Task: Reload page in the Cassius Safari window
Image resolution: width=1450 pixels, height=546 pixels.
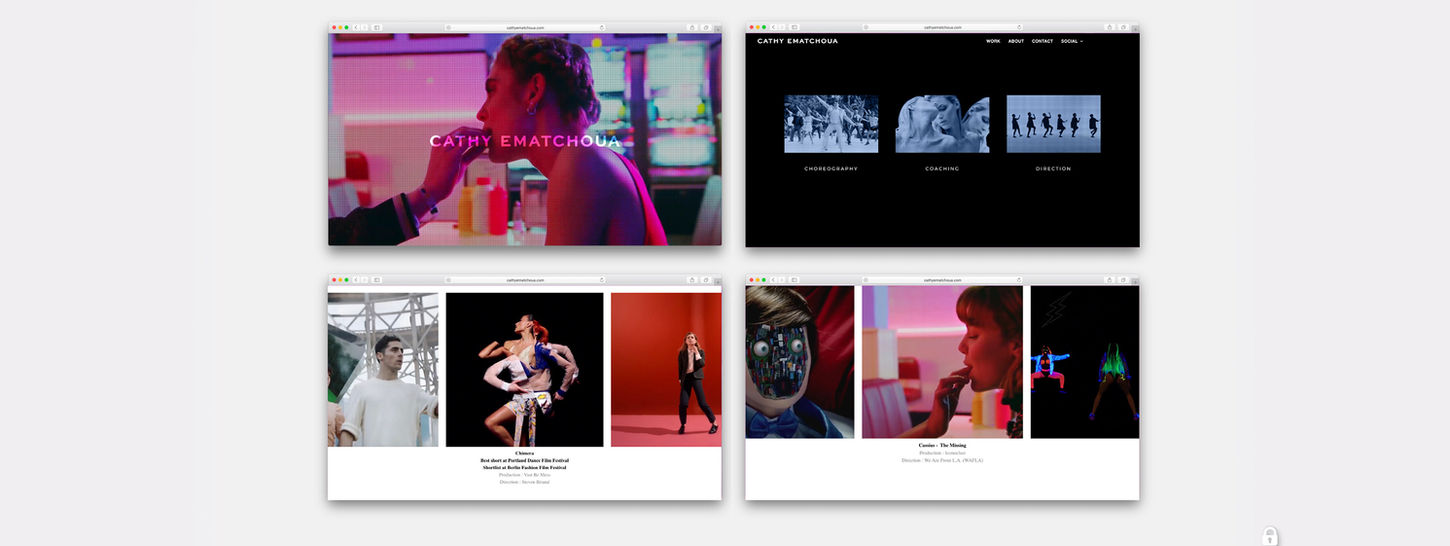Action: 1019,280
